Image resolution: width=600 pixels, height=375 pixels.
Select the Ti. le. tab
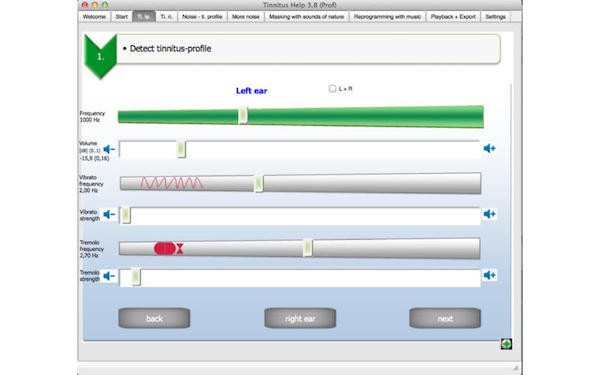point(144,17)
